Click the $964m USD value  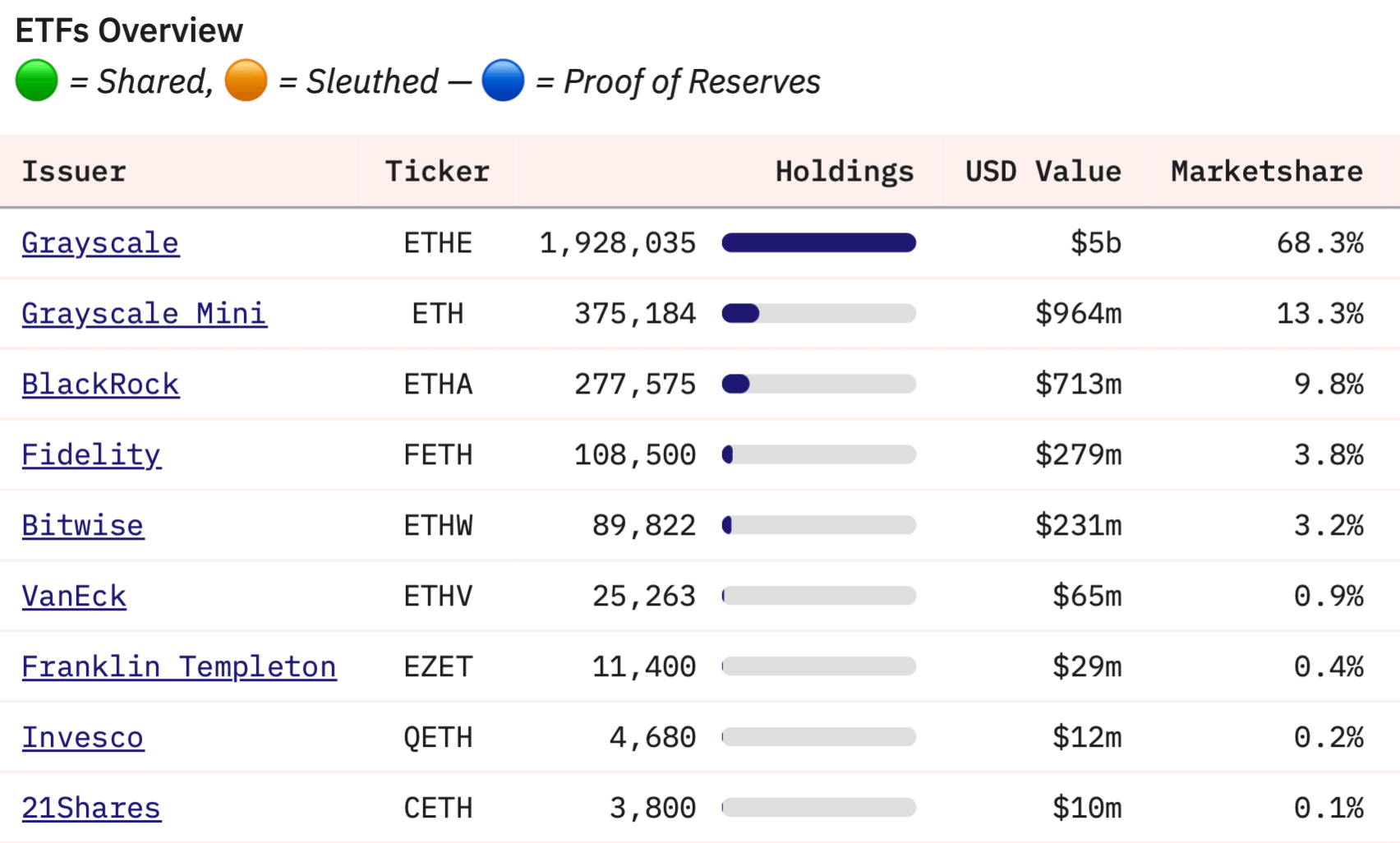pyautogui.click(x=1079, y=314)
